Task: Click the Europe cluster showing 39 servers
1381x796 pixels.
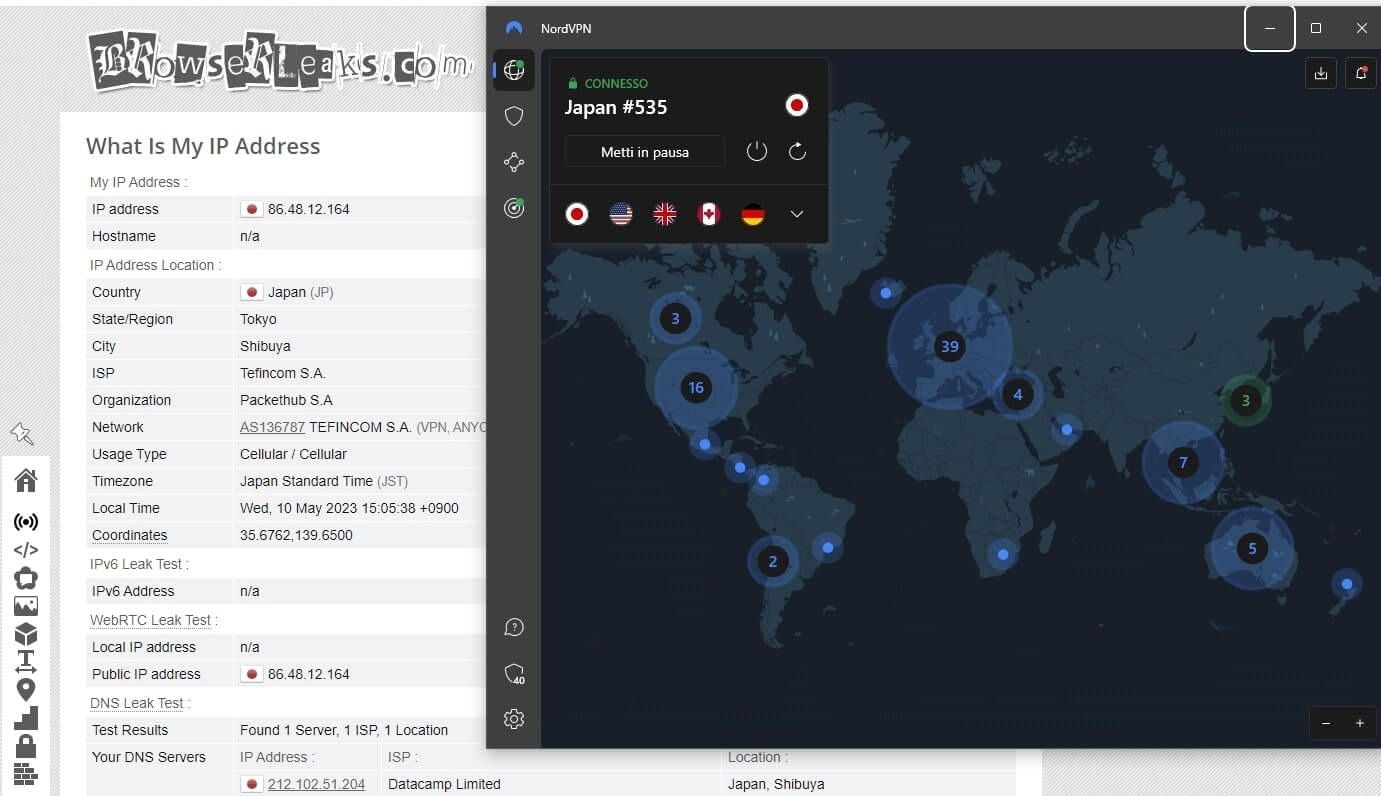Action: (x=949, y=346)
